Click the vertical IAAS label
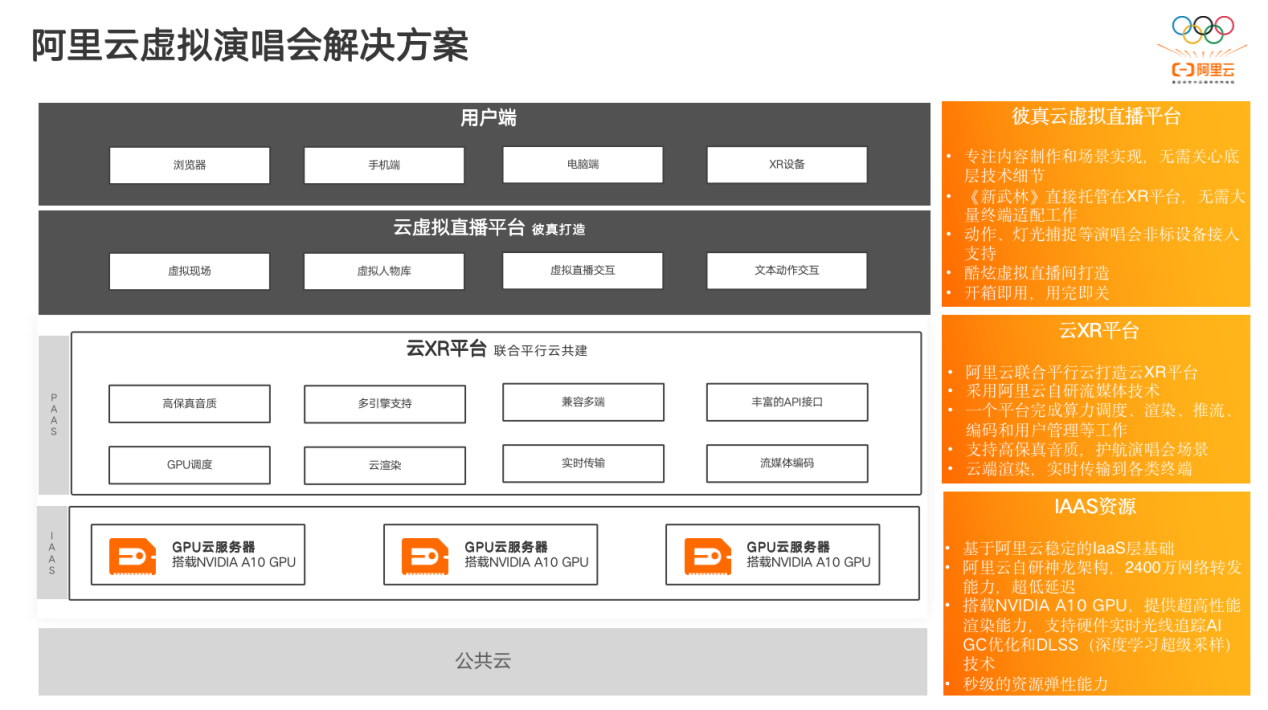 click(53, 553)
